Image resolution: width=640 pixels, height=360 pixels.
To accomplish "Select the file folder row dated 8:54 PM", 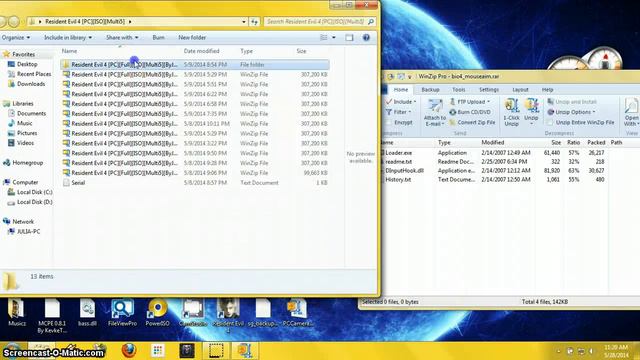I will click(x=195, y=64).
